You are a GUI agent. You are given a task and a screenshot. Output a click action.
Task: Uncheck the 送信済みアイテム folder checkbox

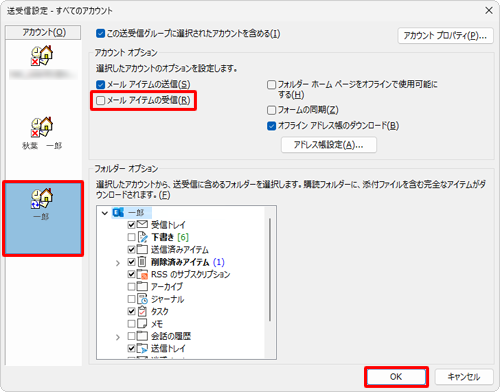pyautogui.click(x=131, y=249)
